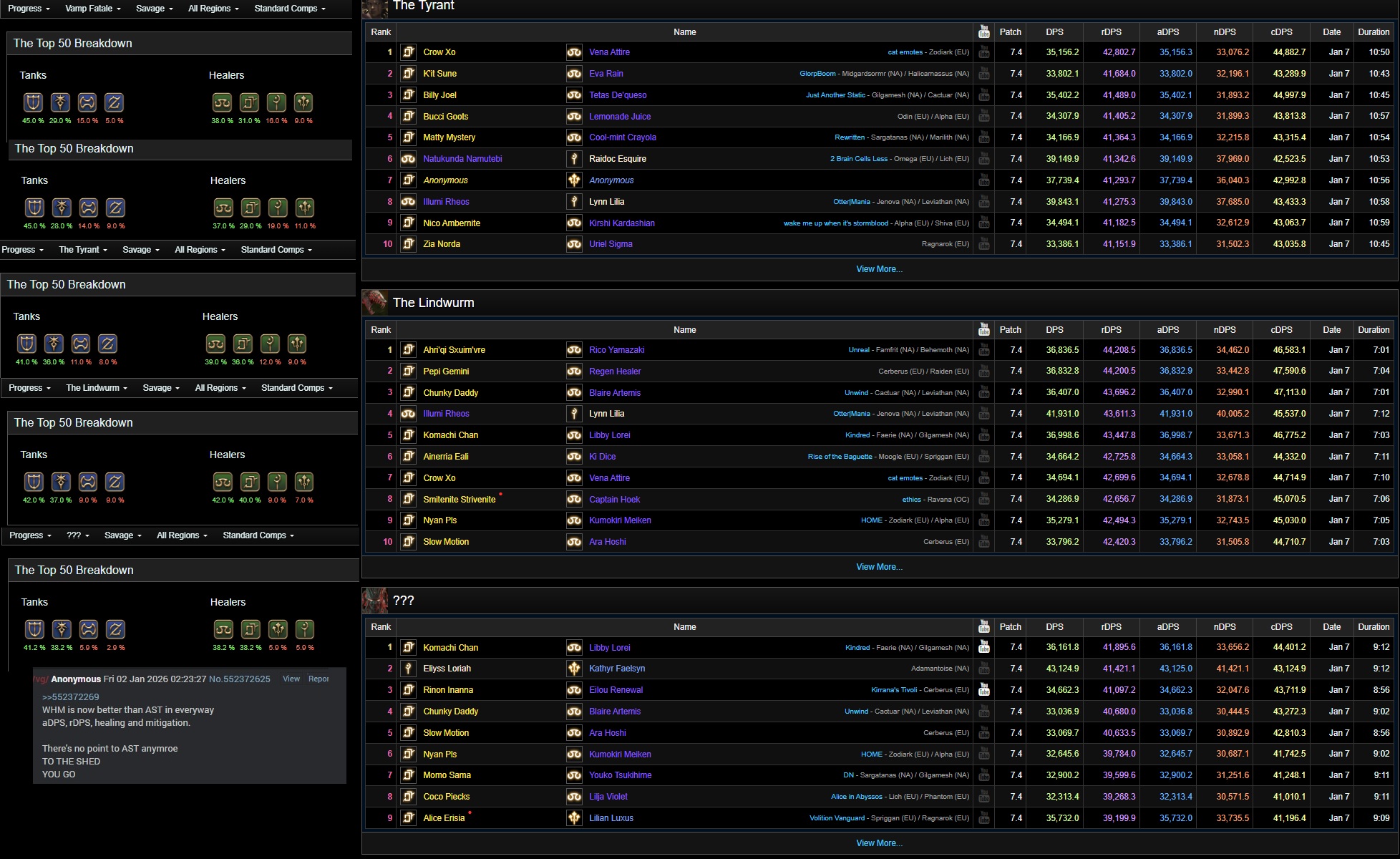
Task: Open Ahri'qi Sxuim'vre player link
Action: (454, 350)
